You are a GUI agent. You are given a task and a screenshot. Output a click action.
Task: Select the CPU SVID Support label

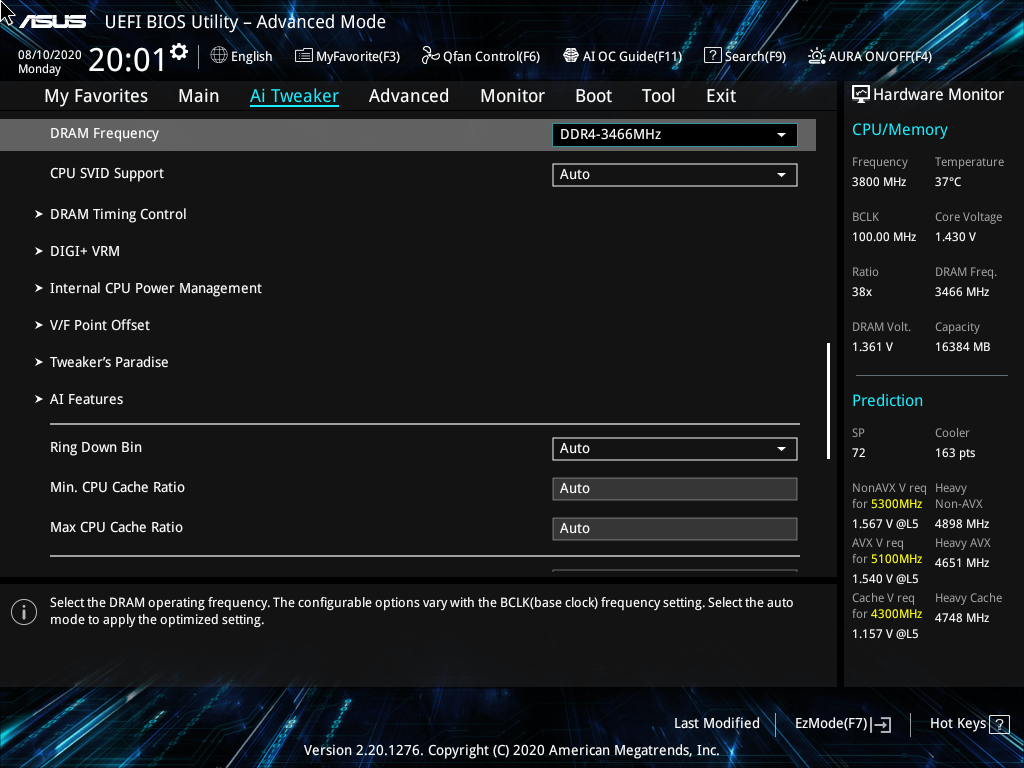tap(107, 174)
